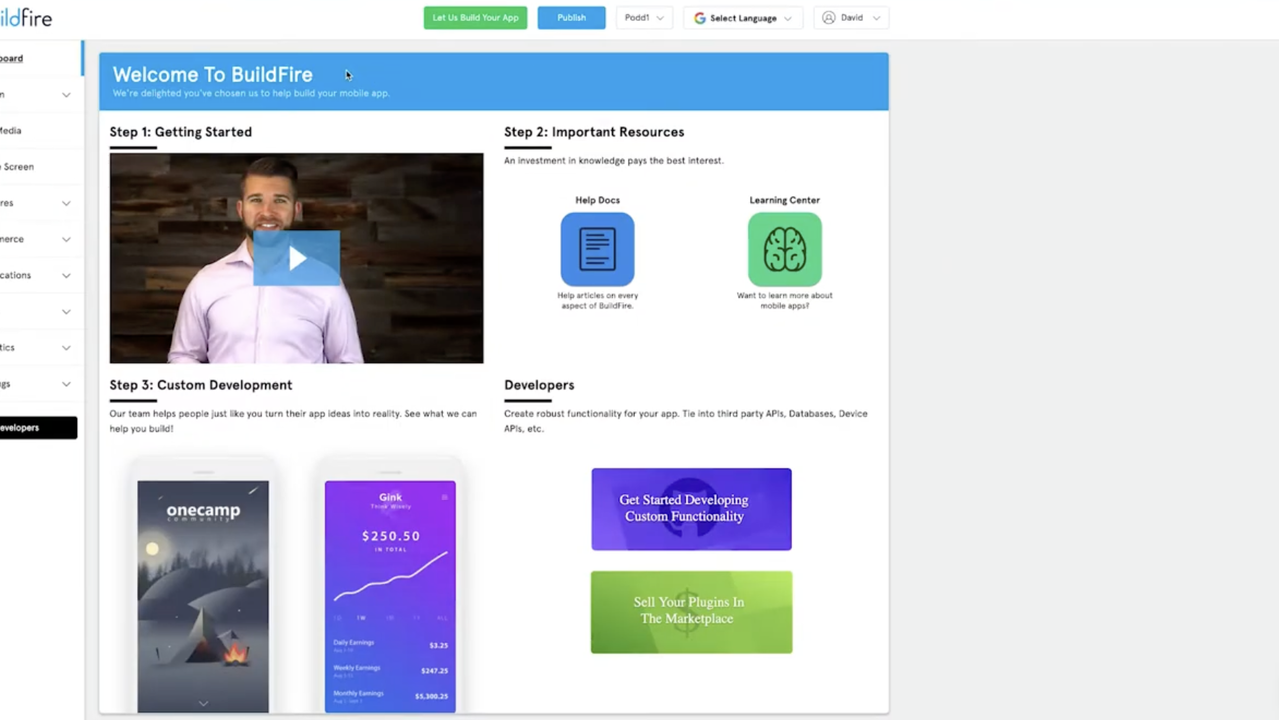Image resolution: width=1279 pixels, height=720 pixels.
Task: Click the green Let Us Build Your App button
Action: pyautogui.click(x=475, y=18)
